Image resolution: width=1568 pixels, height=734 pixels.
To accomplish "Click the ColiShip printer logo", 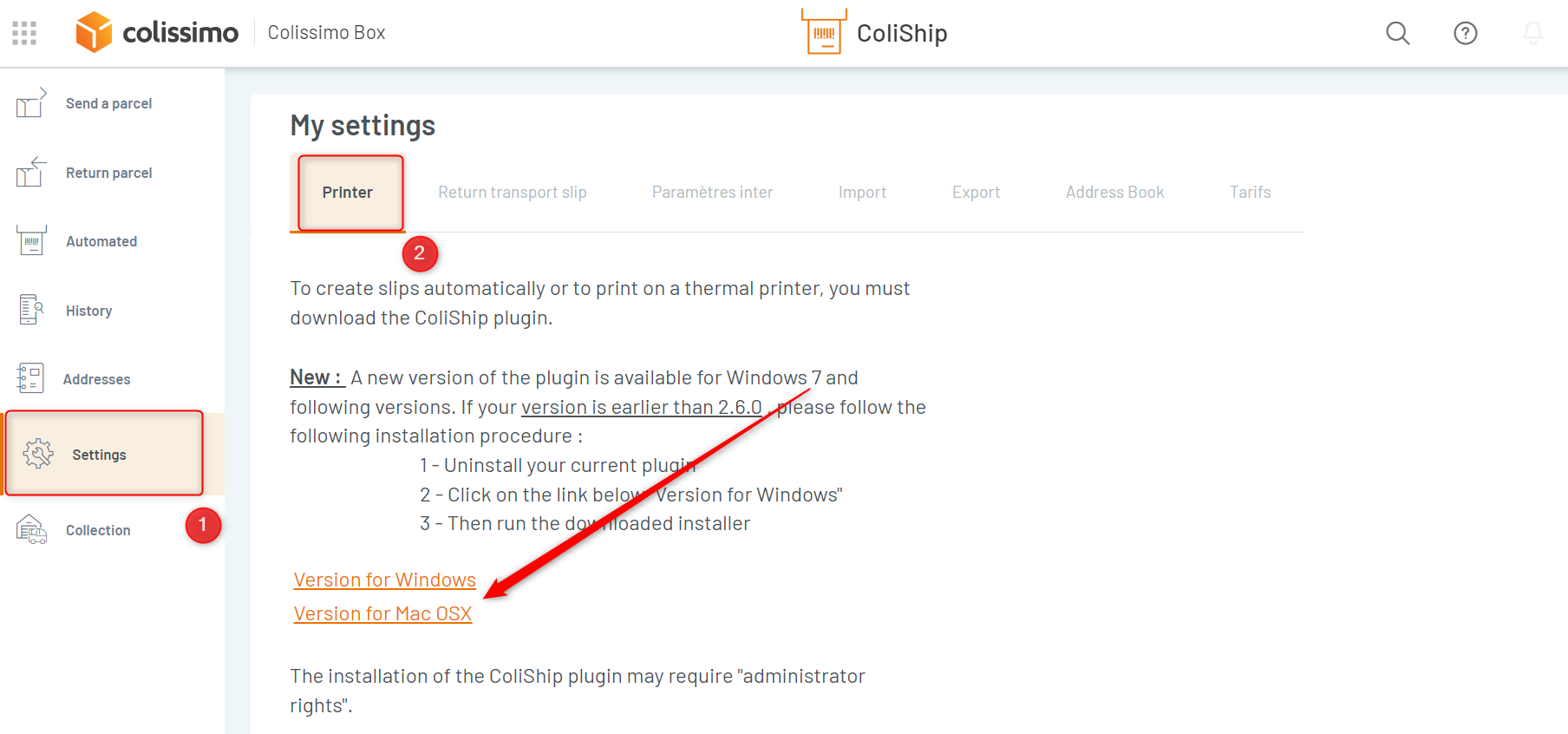I will [823, 33].
